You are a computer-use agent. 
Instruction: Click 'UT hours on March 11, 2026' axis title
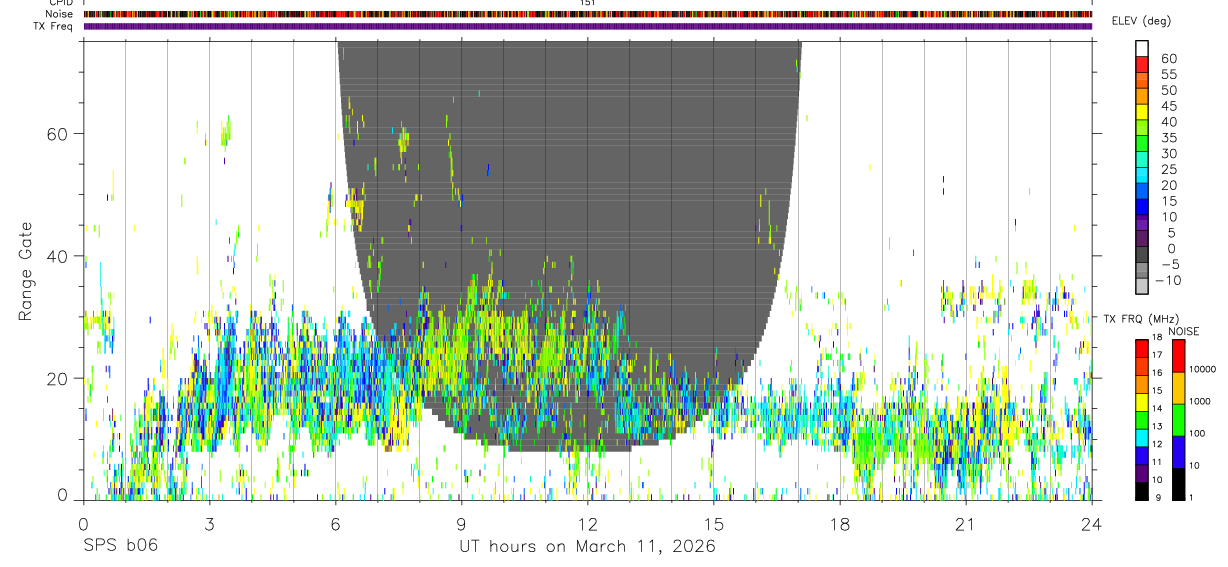point(587,547)
